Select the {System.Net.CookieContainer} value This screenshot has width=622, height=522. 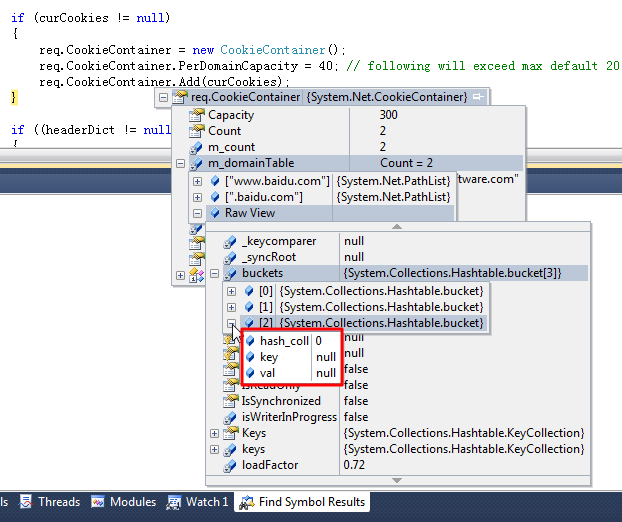coord(387,97)
